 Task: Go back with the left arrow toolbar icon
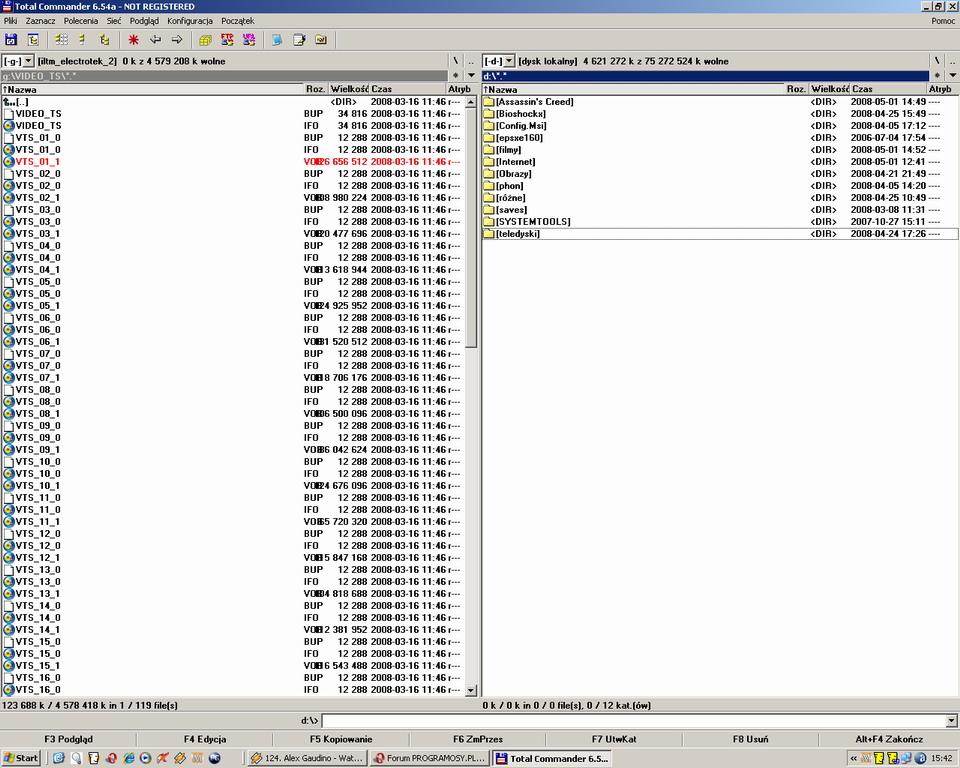pos(156,40)
